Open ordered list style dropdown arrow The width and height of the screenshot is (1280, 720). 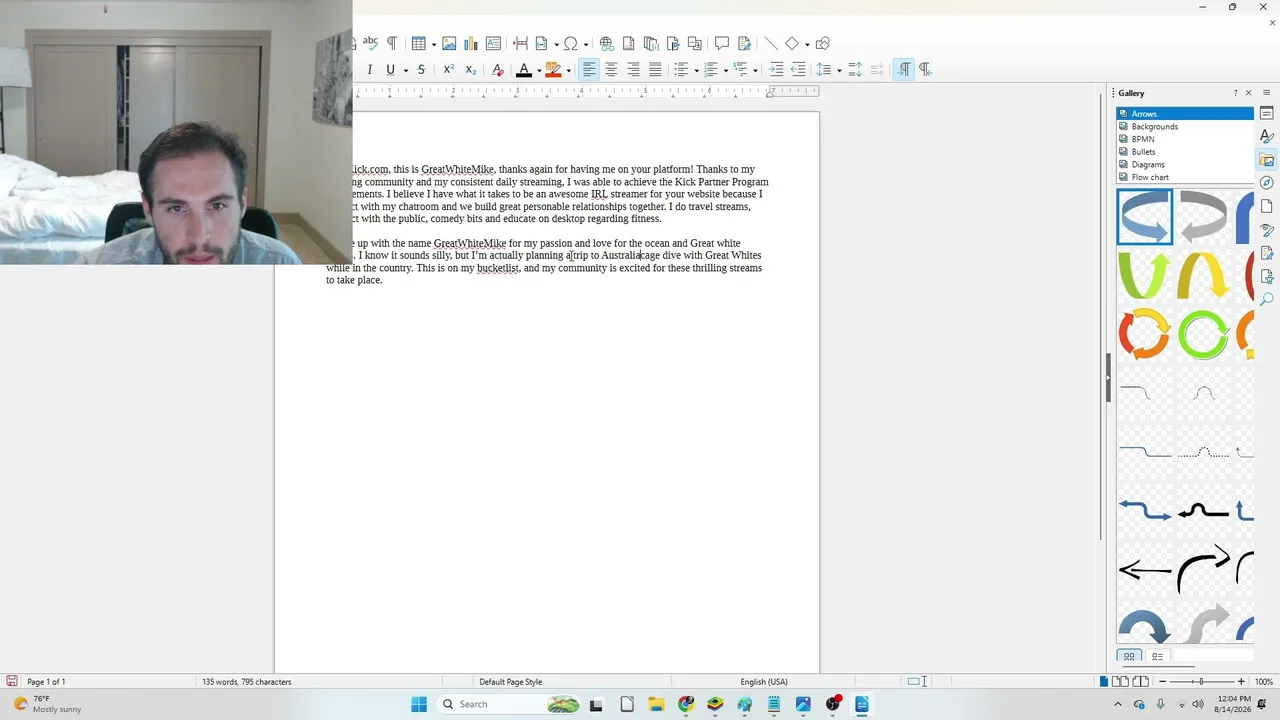[726, 70]
